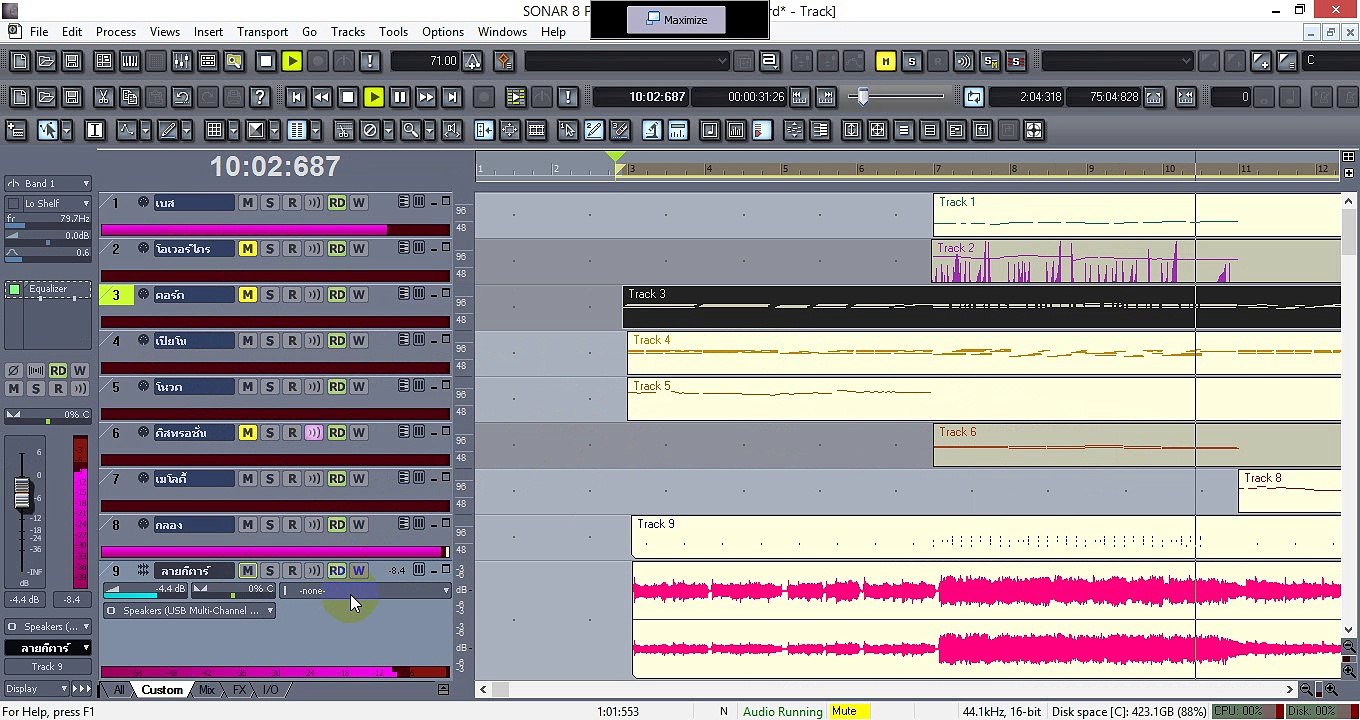Unmute track 3 คอร์ด
Screen dimensions: 1360x720
tap(247, 295)
